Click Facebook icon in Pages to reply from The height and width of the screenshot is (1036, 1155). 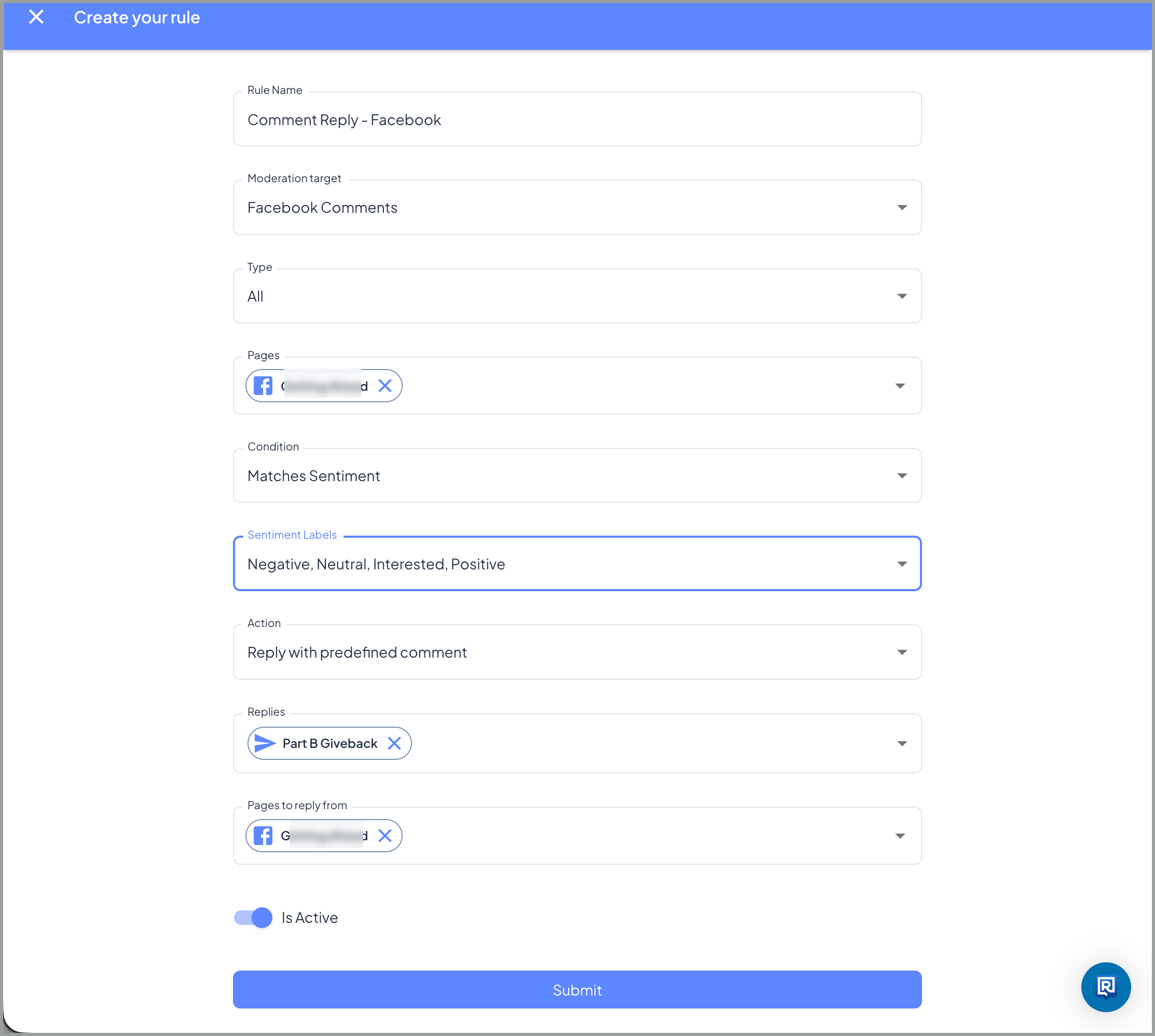[263, 836]
